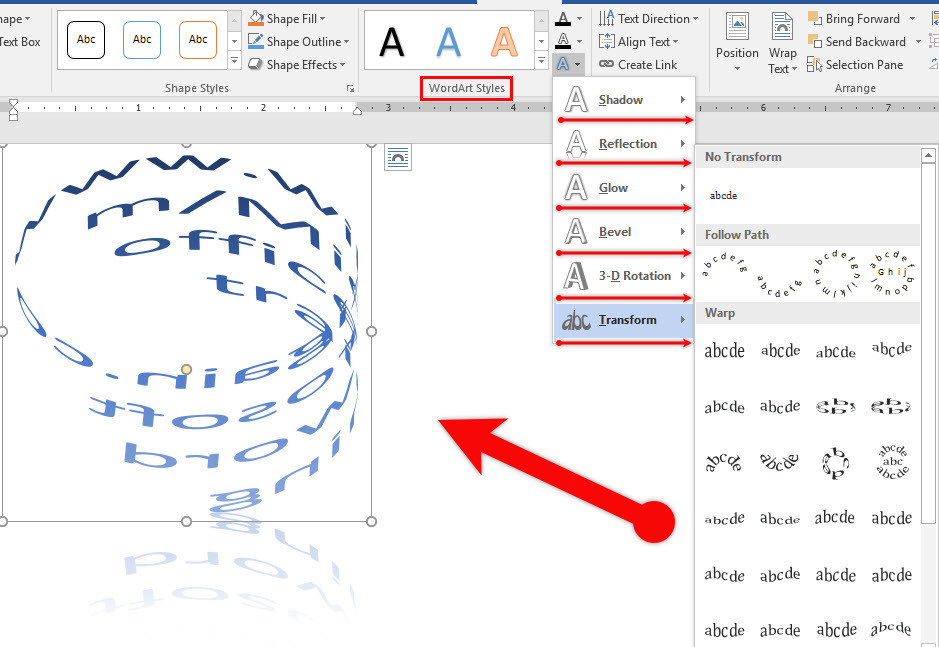The image size is (939, 647).
Task: Apply the black outlined Abc shape style
Action: (x=86, y=40)
